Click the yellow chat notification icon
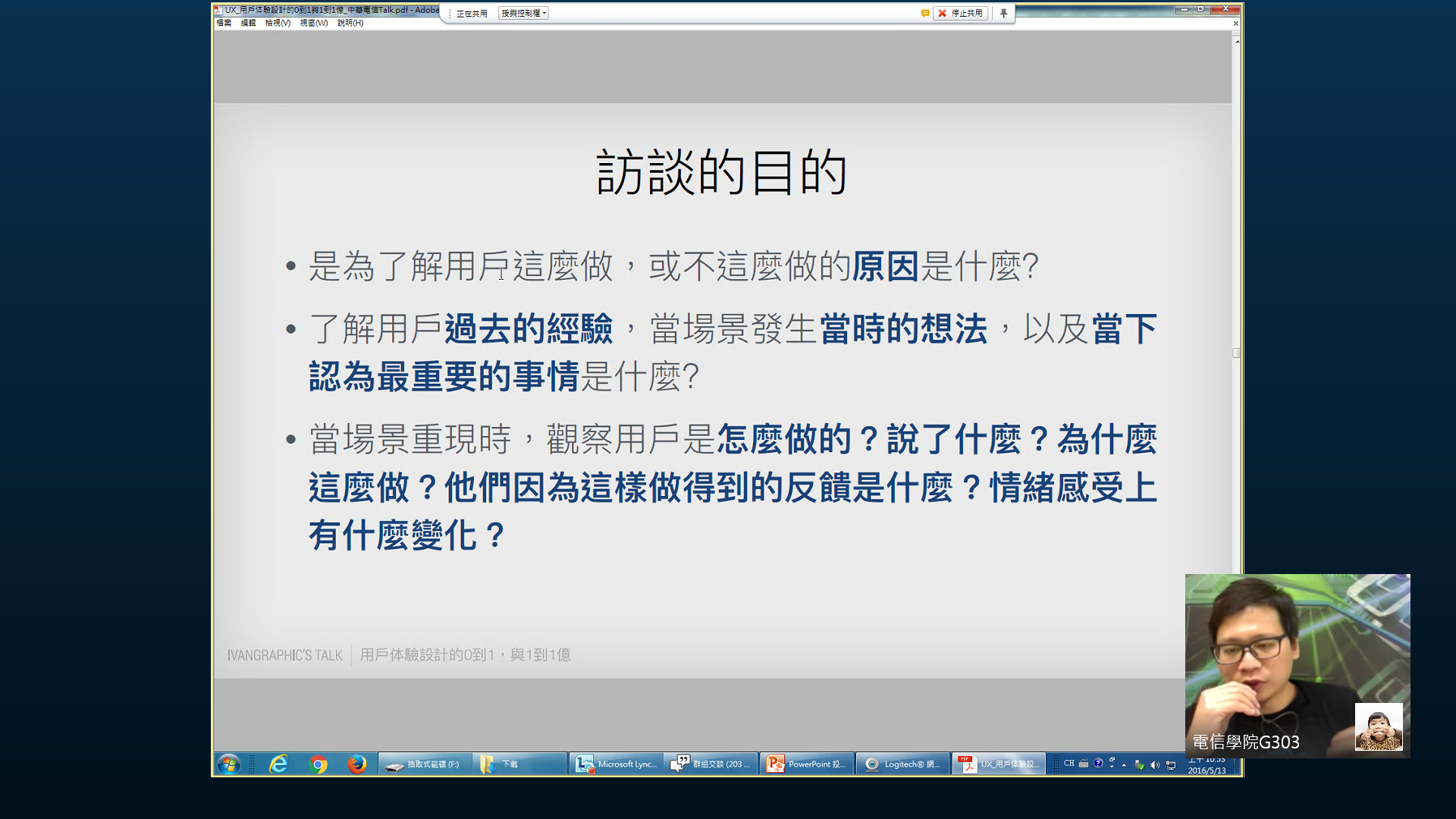This screenshot has width=1456, height=819. click(x=925, y=13)
